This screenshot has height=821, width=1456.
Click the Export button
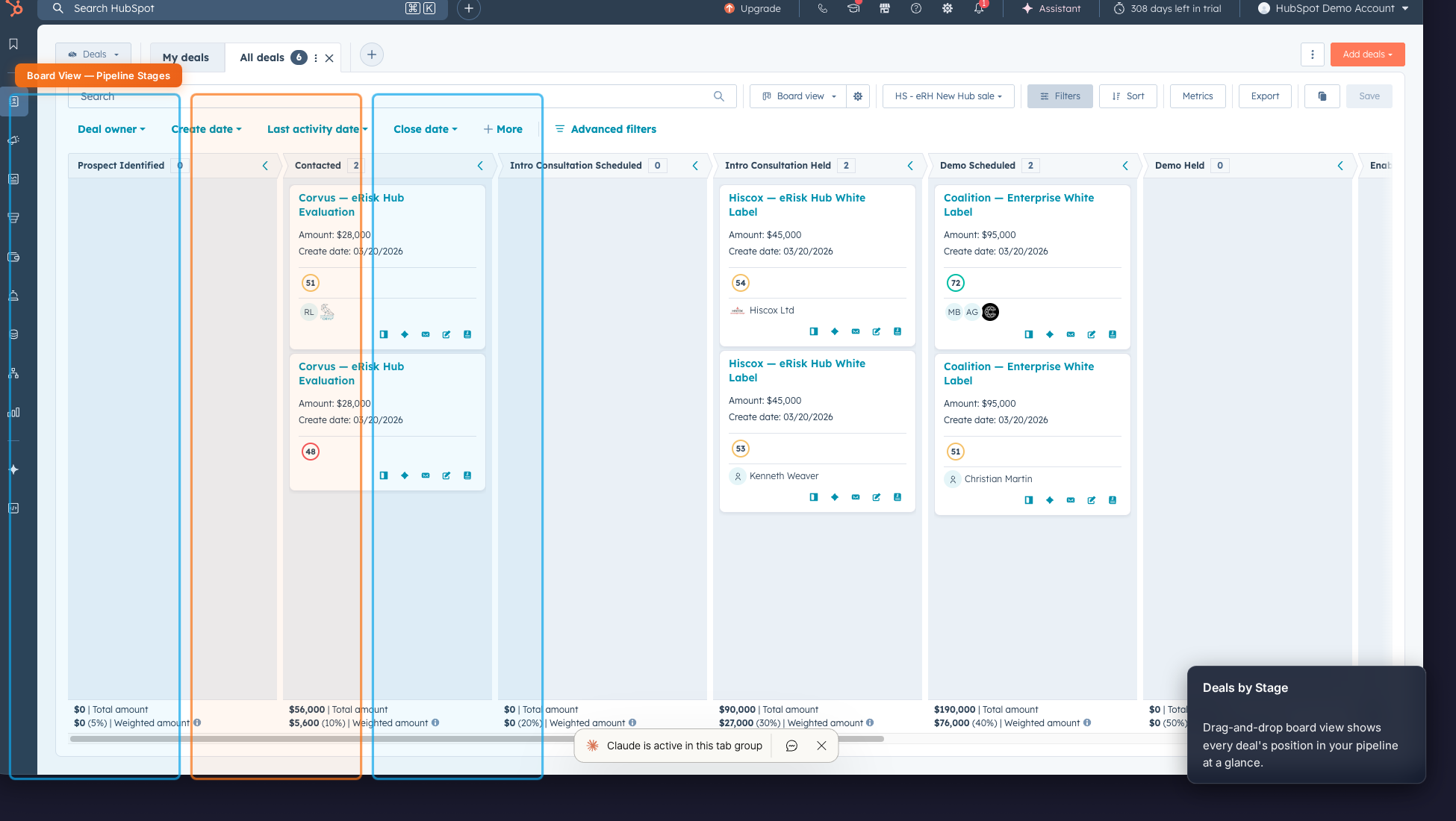[x=1265, y=96]
